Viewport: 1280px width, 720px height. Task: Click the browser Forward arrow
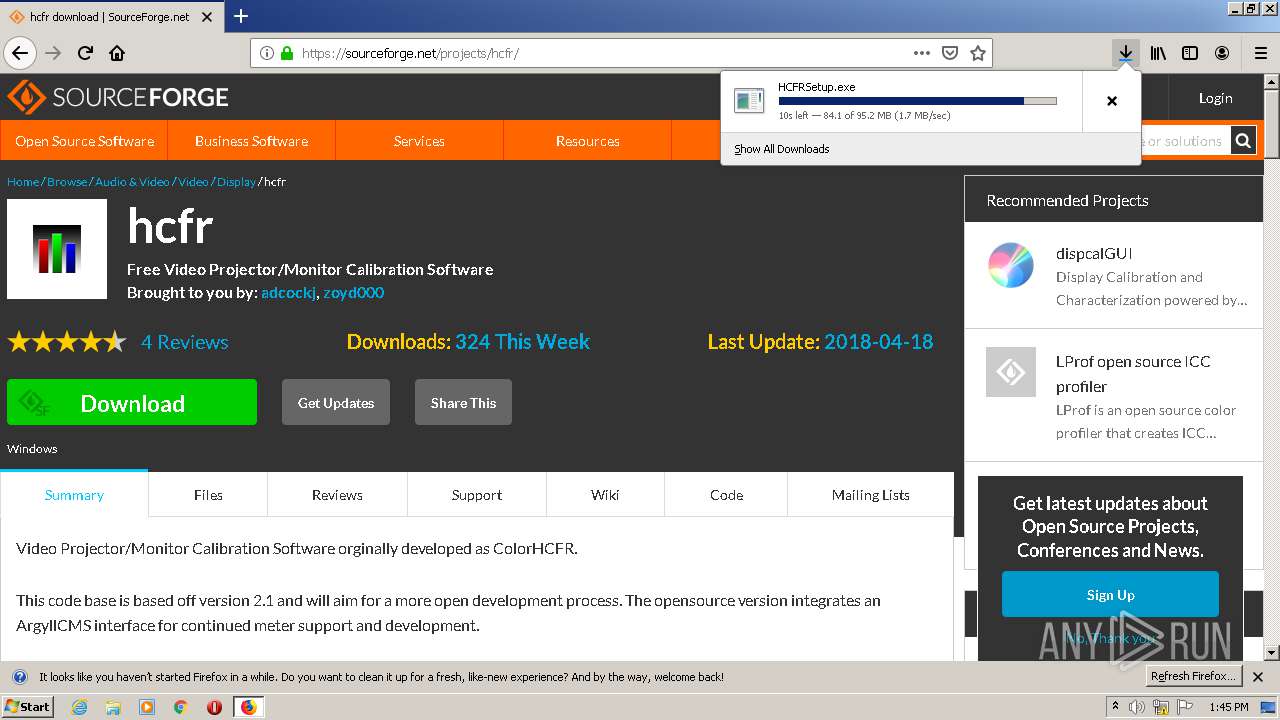point(53,53)
